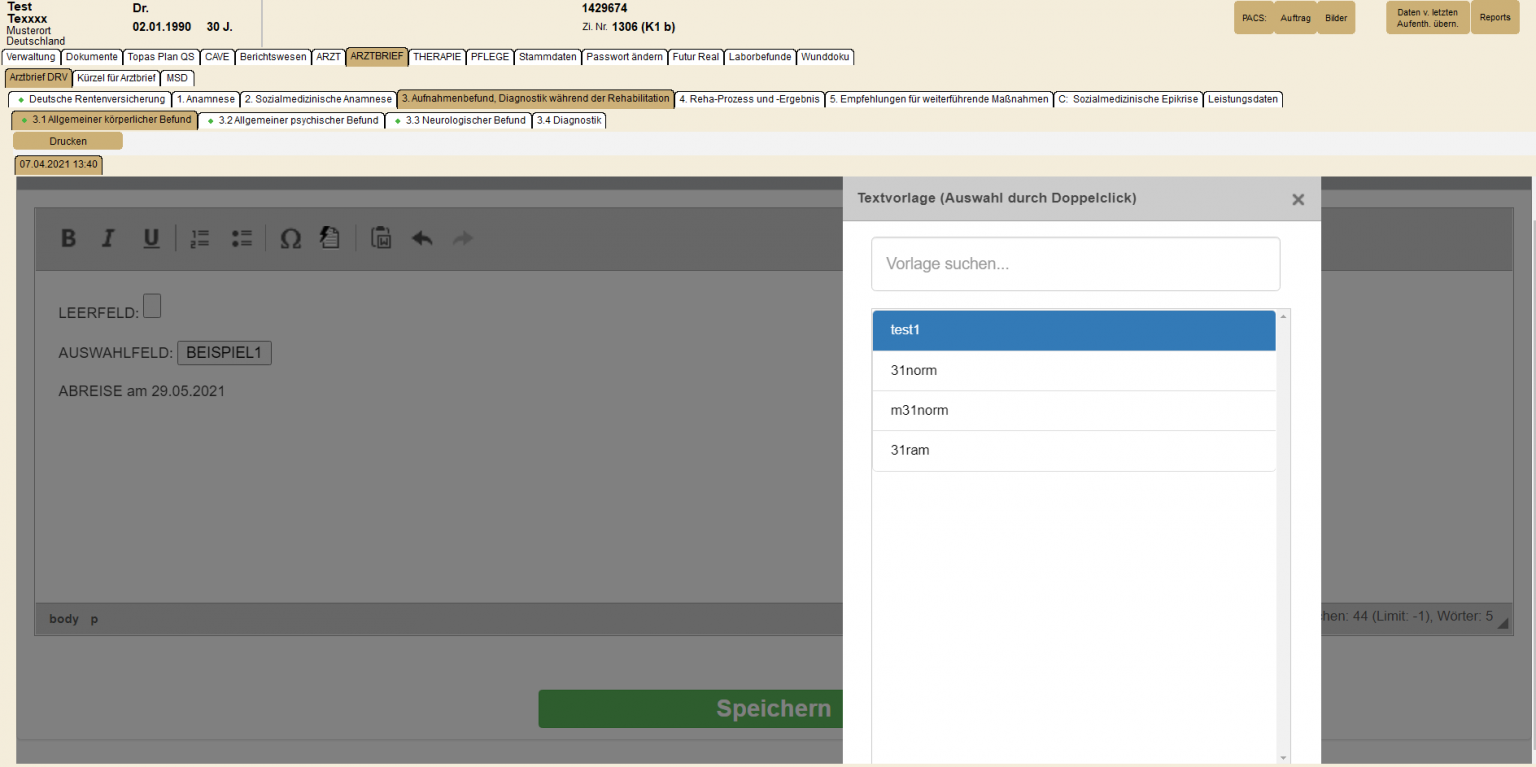Click the Vorlage suchen search field

point(1075,264)
